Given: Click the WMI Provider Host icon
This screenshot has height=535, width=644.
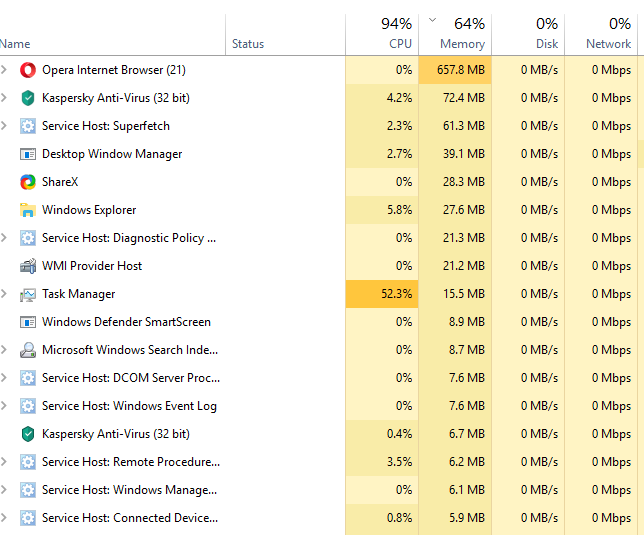Looking at the screenshot, I should pos(28,266).
